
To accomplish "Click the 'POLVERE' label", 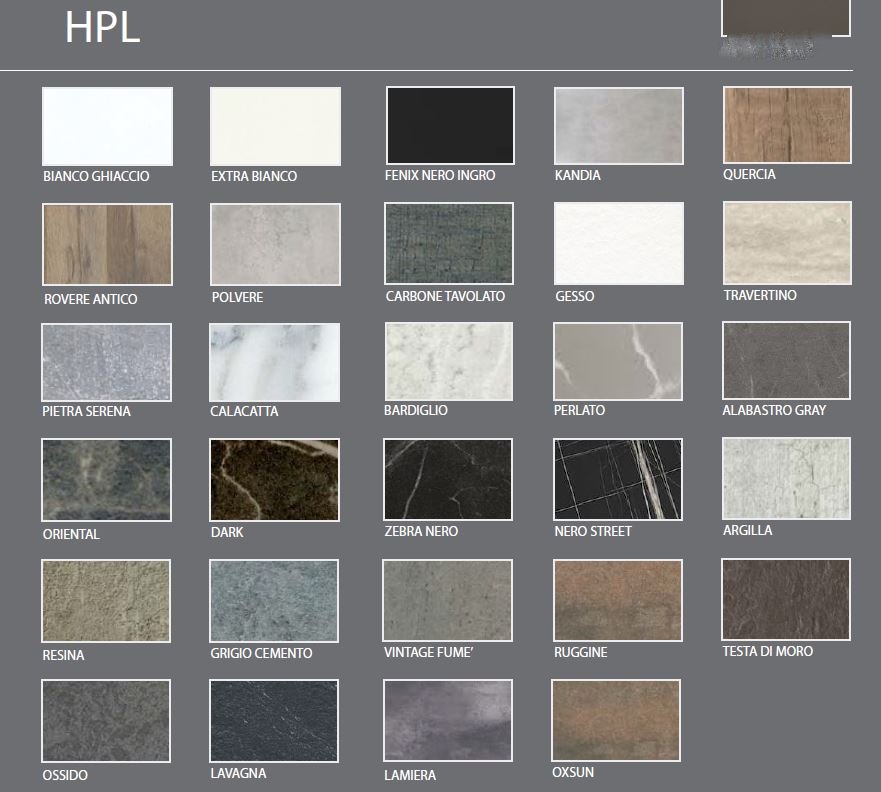I will pos(237,297).
